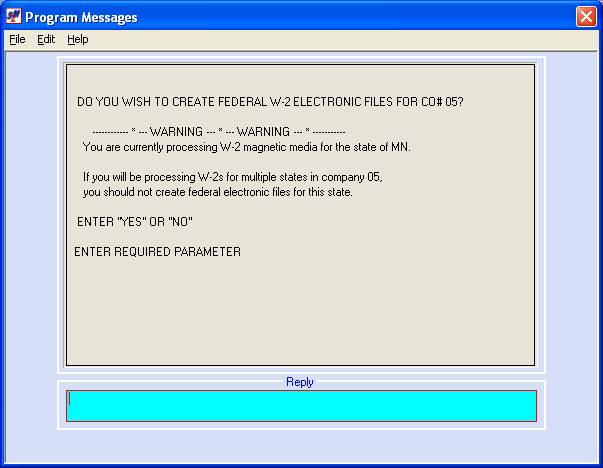Open the Edit menu
The width and height of the screenshot is (603, 468).
tap(46, 39)
